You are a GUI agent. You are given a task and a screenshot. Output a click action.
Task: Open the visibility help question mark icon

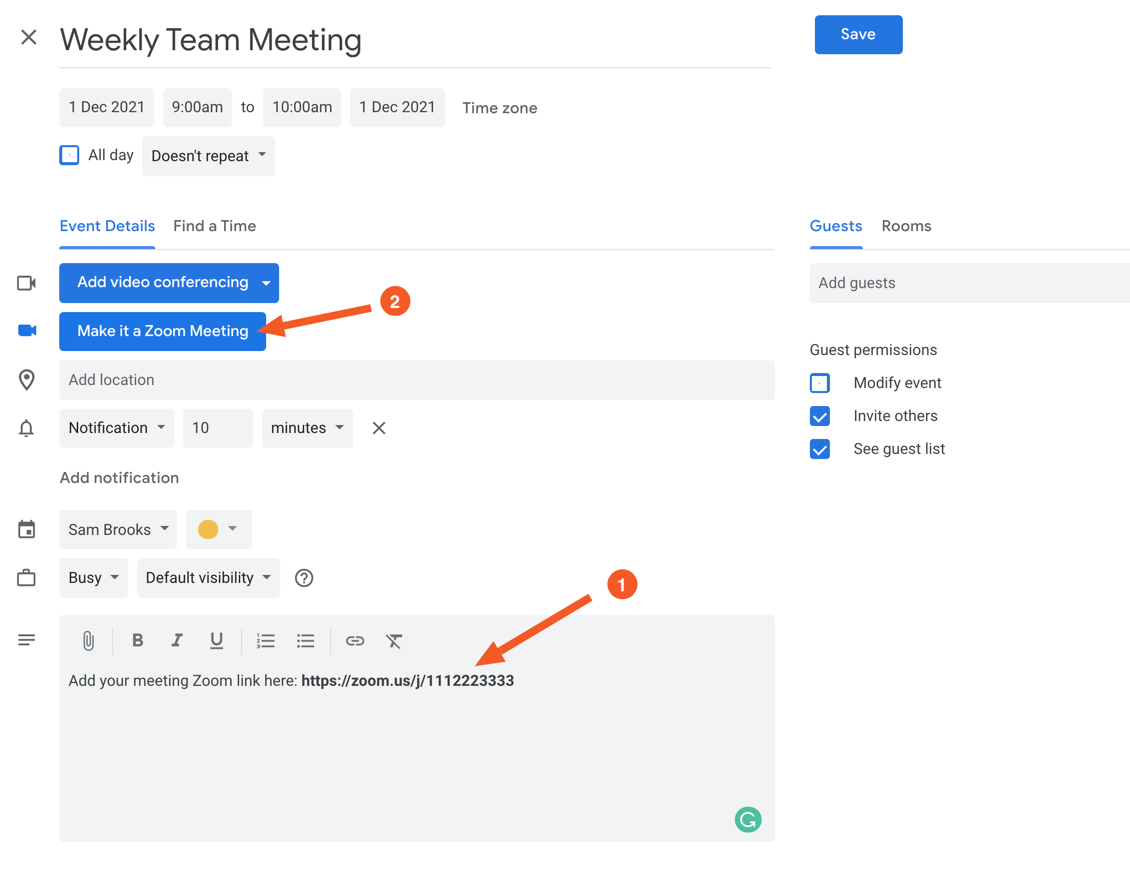[x=304, y=578]
